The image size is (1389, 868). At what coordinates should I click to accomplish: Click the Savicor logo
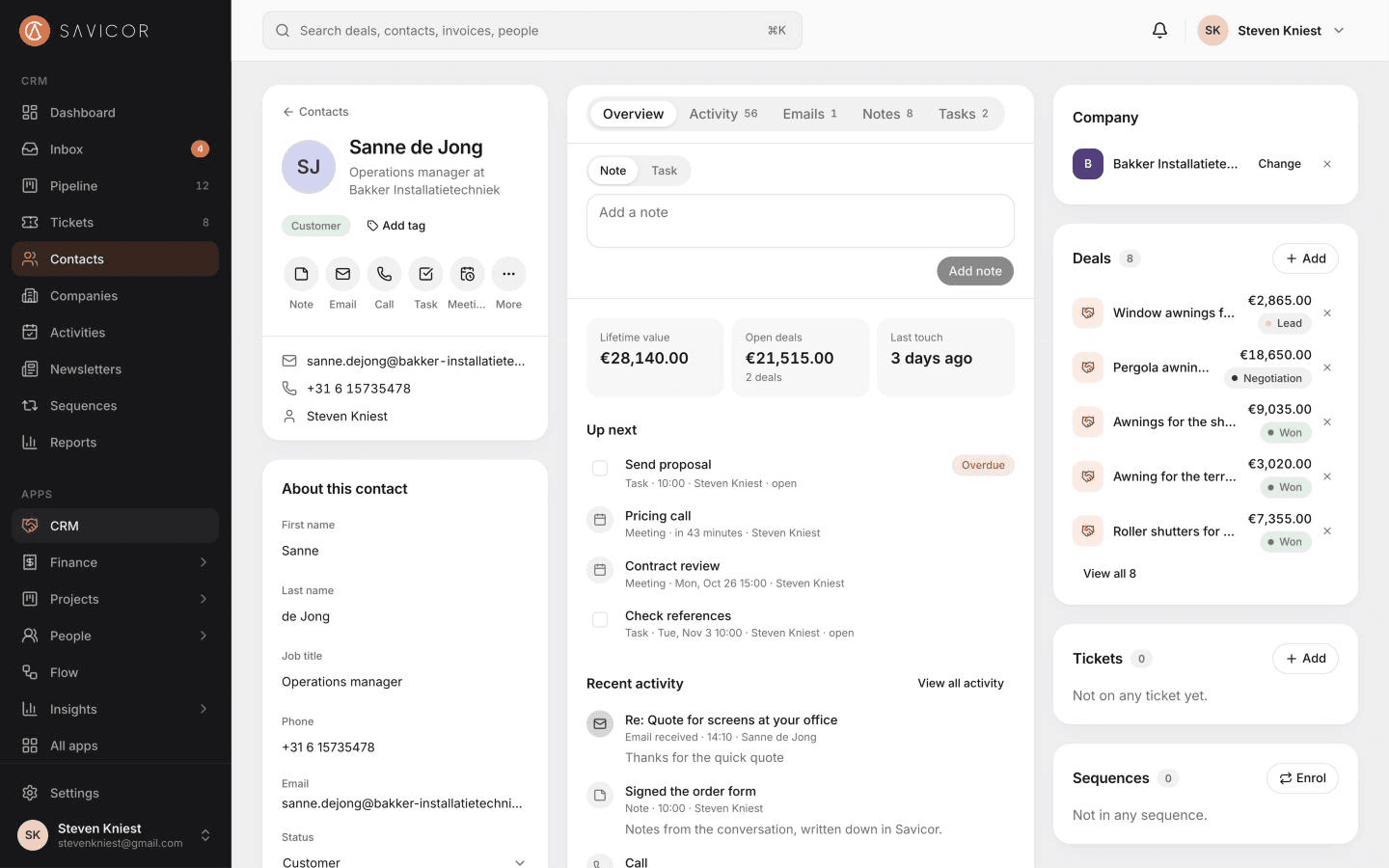85,31
